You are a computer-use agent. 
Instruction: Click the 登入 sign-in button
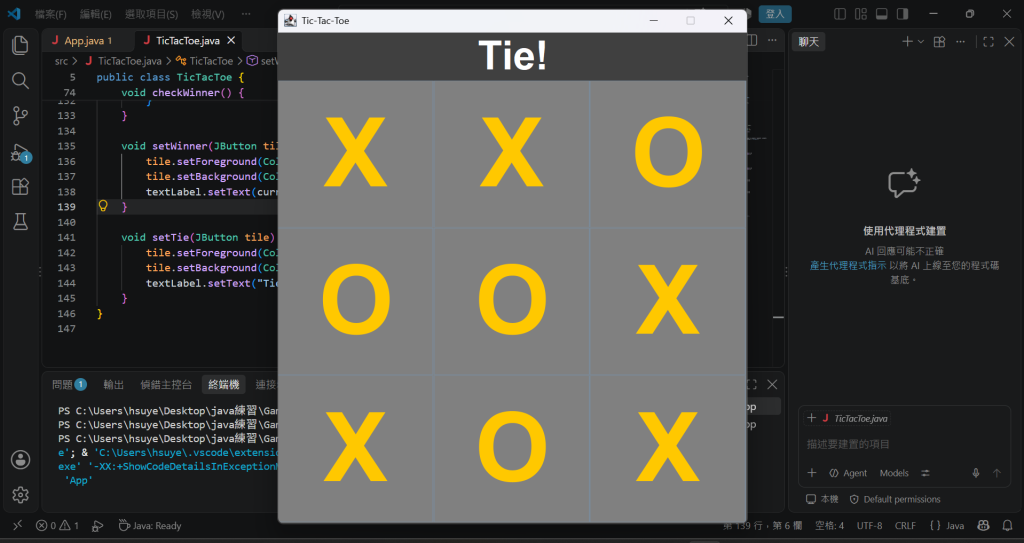pyautogui.click(x=775, y=14)
